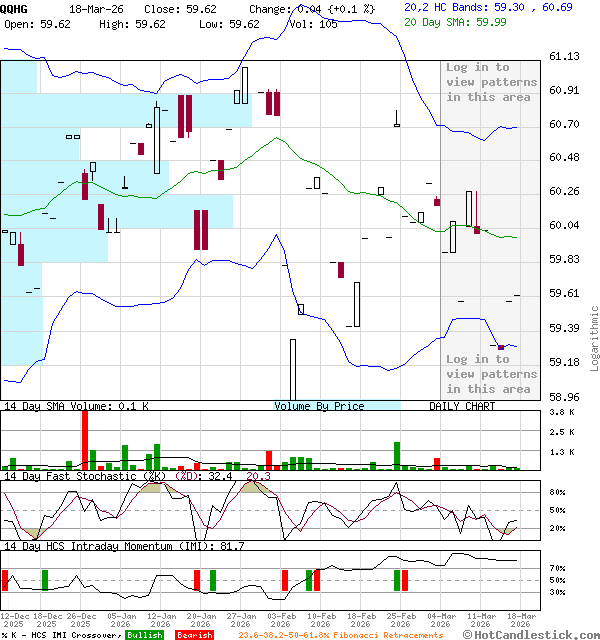The height and width of the screenshot is (640, 600).
Task: Click the Bearish legend badge
Action: point(194,635)
